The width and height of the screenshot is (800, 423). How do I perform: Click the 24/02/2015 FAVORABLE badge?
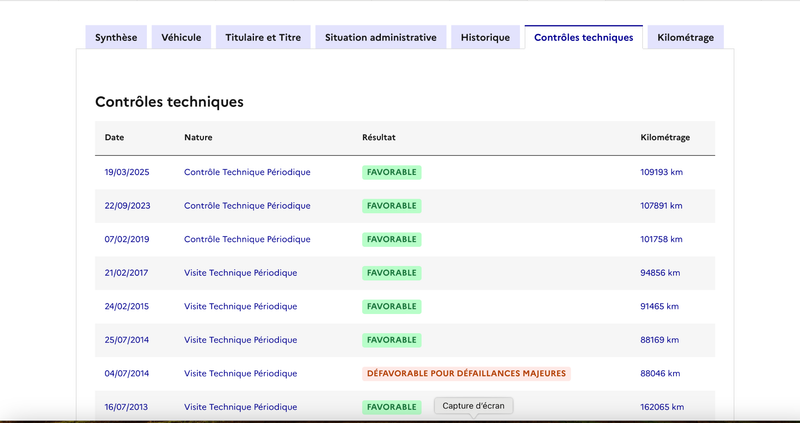[392, 307]
